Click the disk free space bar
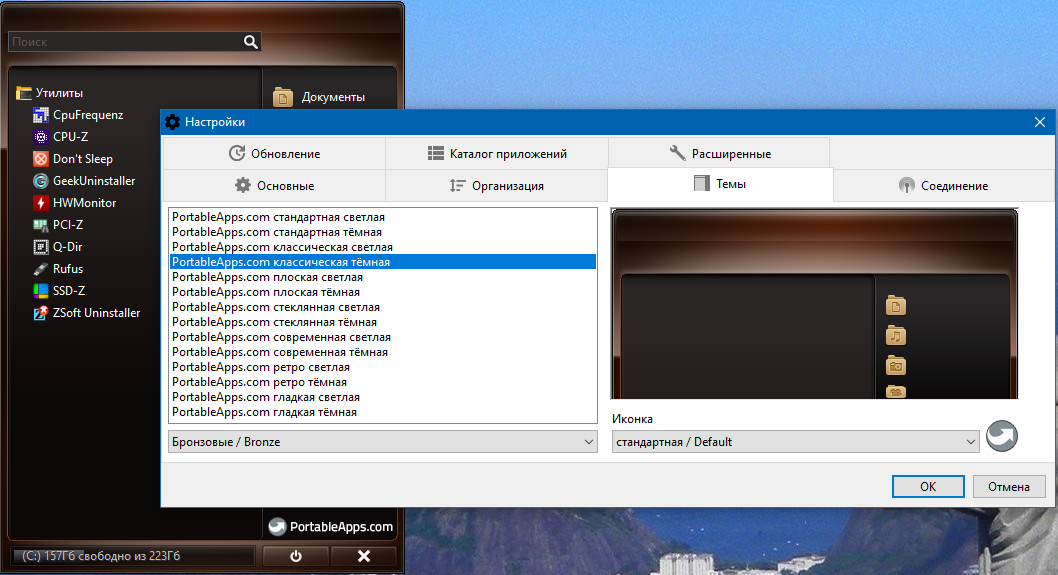 tap(133, 556)
